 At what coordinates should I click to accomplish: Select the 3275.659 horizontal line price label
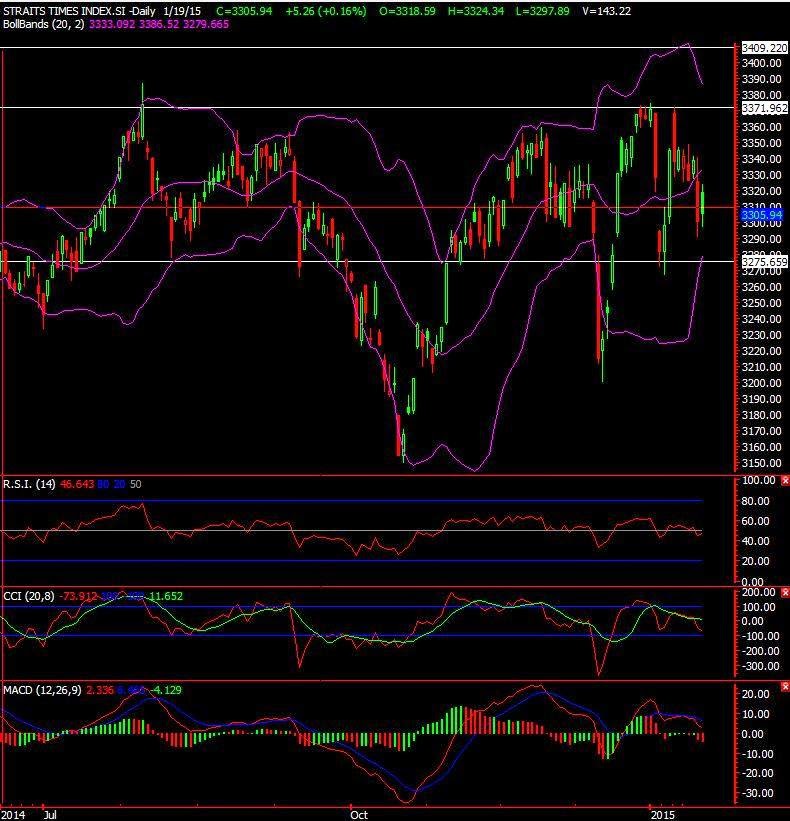[x=764, y=262]
